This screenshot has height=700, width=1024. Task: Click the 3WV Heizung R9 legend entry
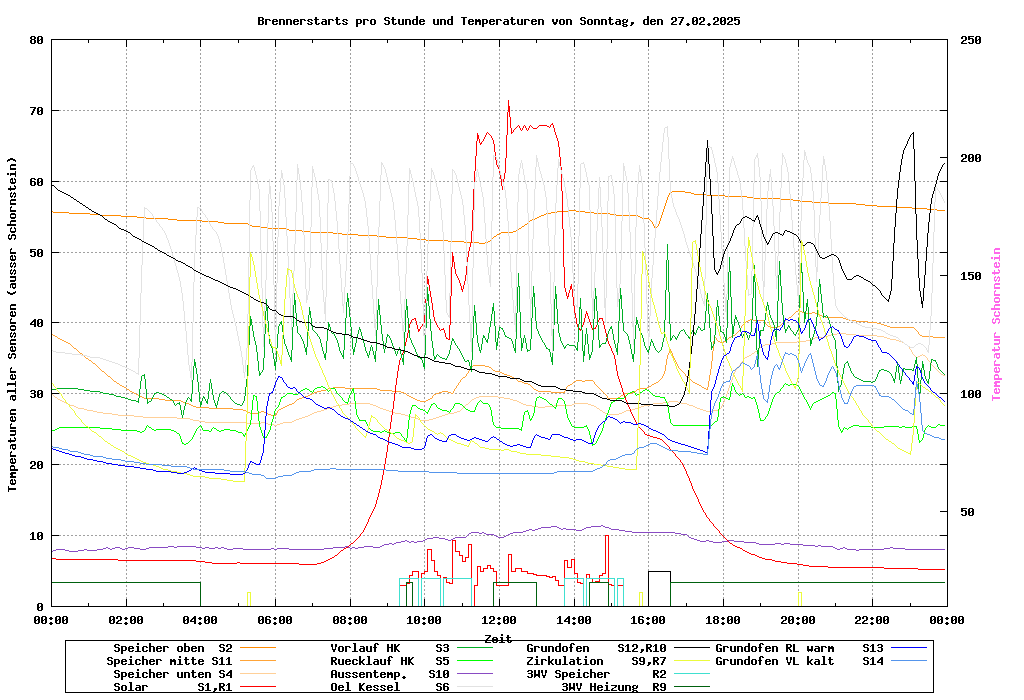[x=614, y=687]
